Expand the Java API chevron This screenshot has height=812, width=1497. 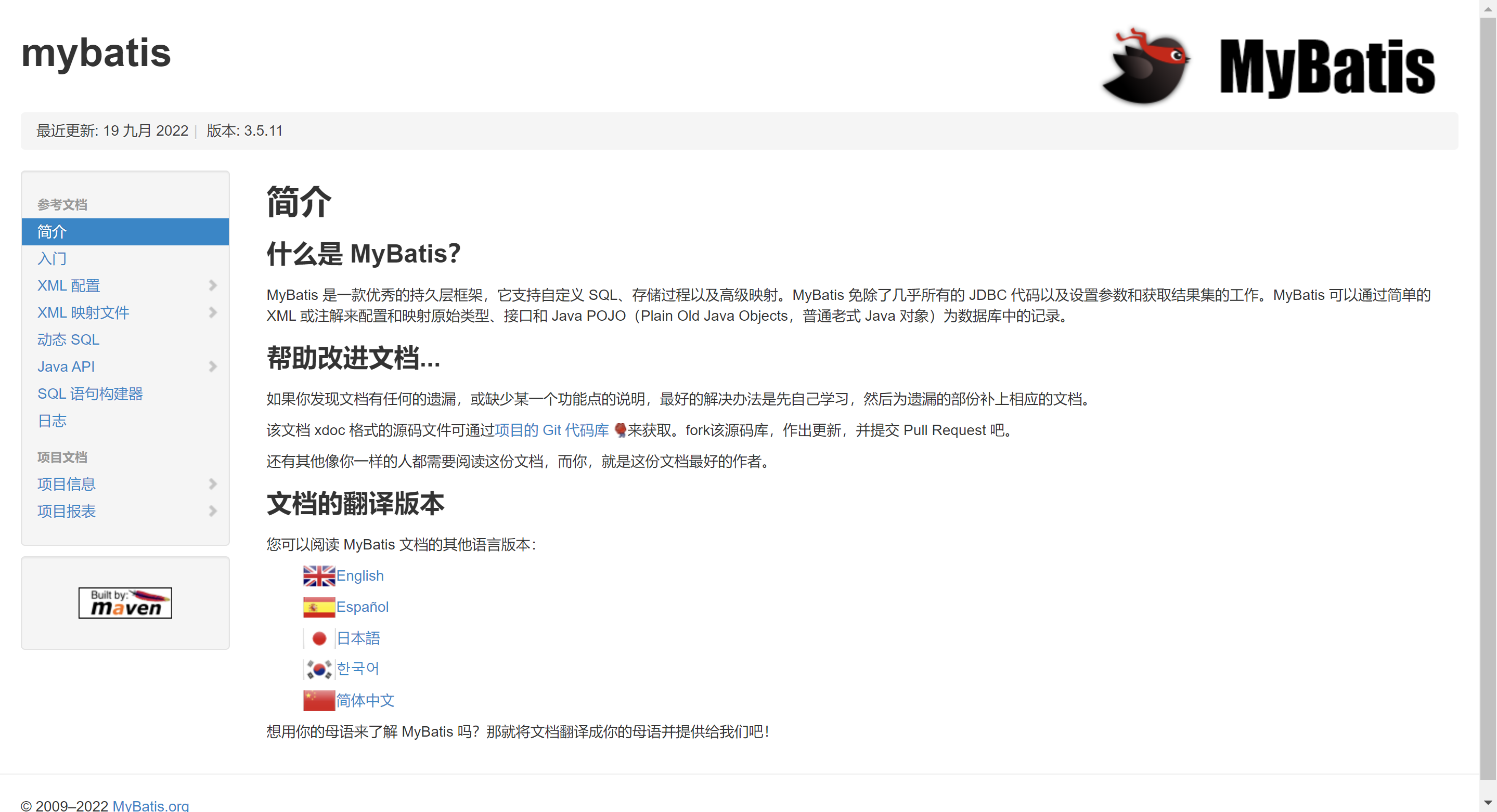pyautogui.click(x=213, y=366)
